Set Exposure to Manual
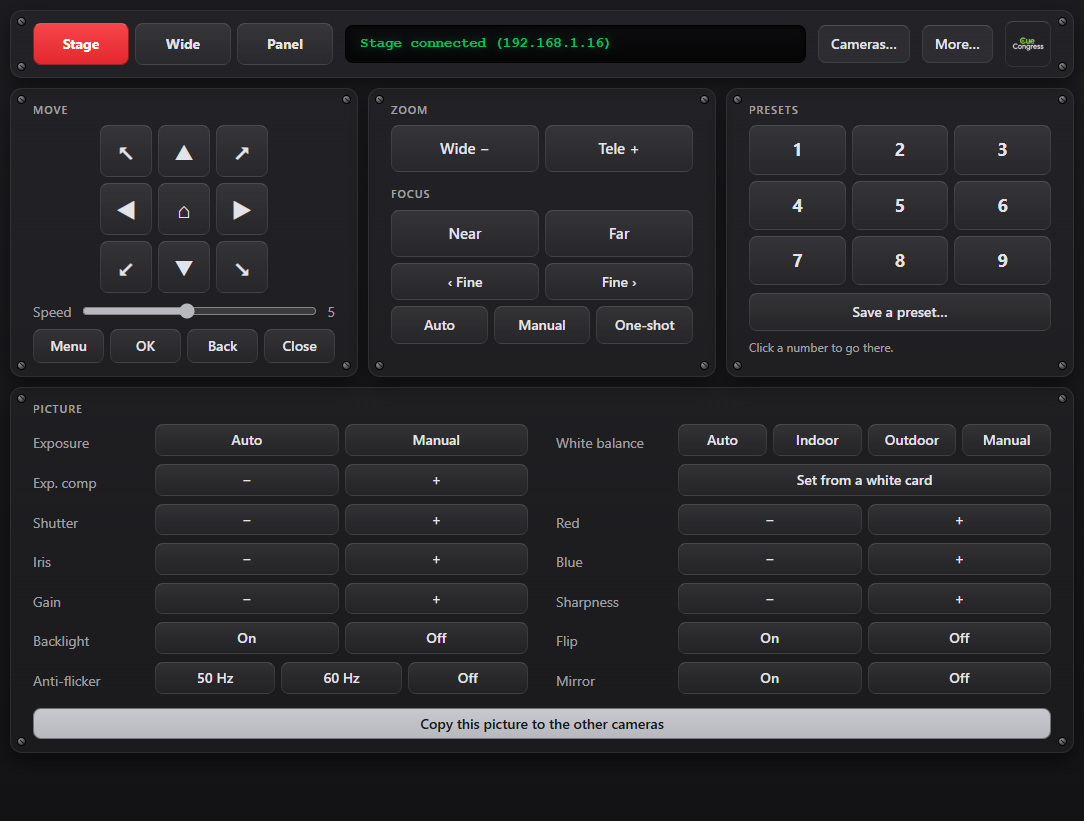1084x821 pixels. click(436, 440)
